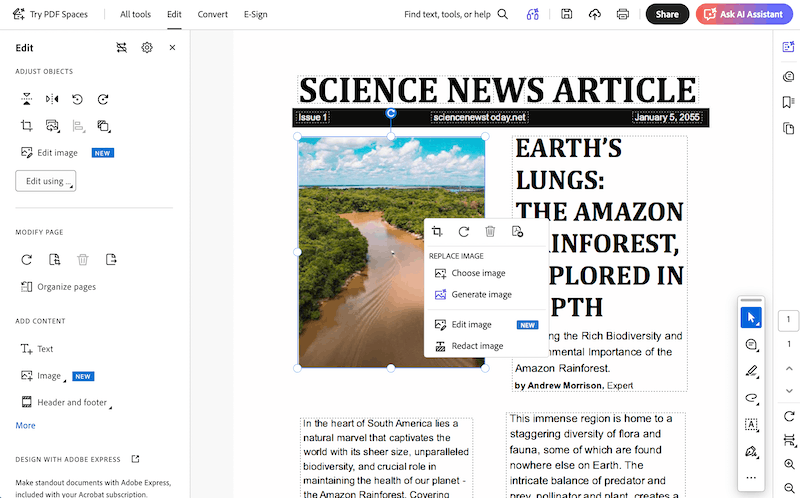Screen dimensions: 800x498
Task: Click the AI headphones icon in top bar
Action: click(533, 14)
